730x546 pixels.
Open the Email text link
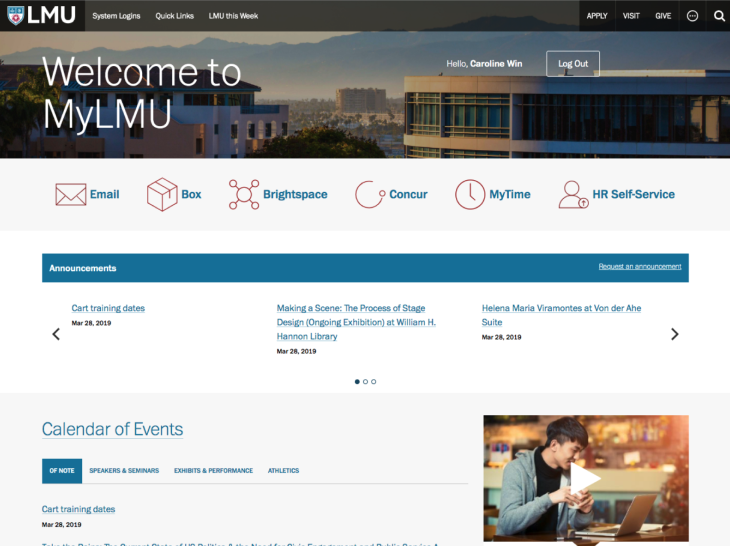coord(105,194)
